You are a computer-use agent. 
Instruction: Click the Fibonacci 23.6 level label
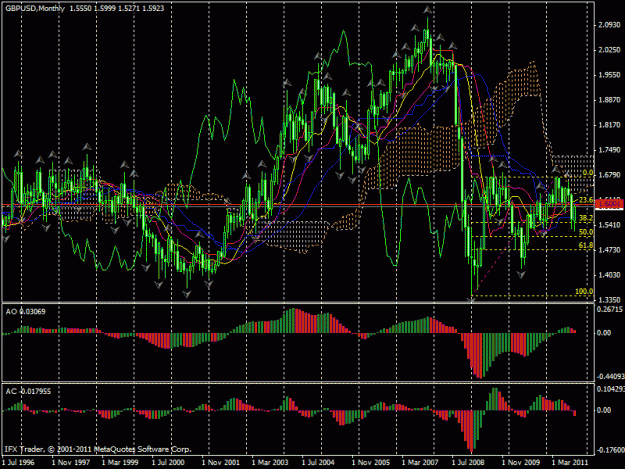(x=586, y=200)
